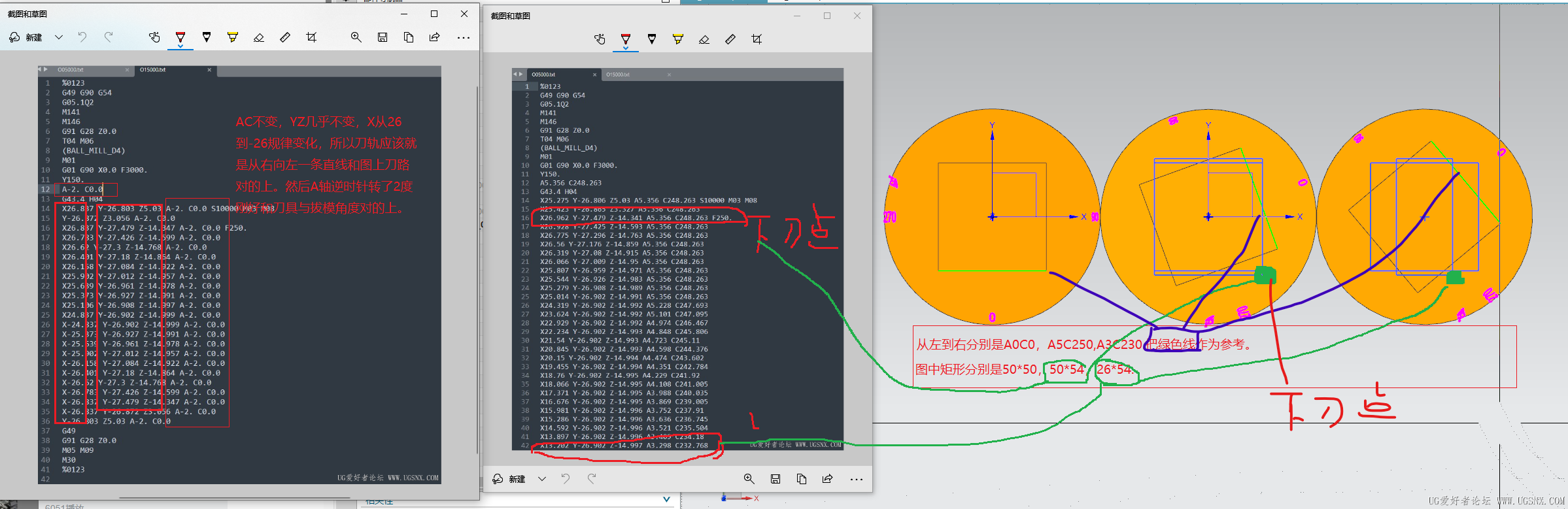Select the red ballpoint pen in left window
1568x509 pixels.
click(180, 37)
